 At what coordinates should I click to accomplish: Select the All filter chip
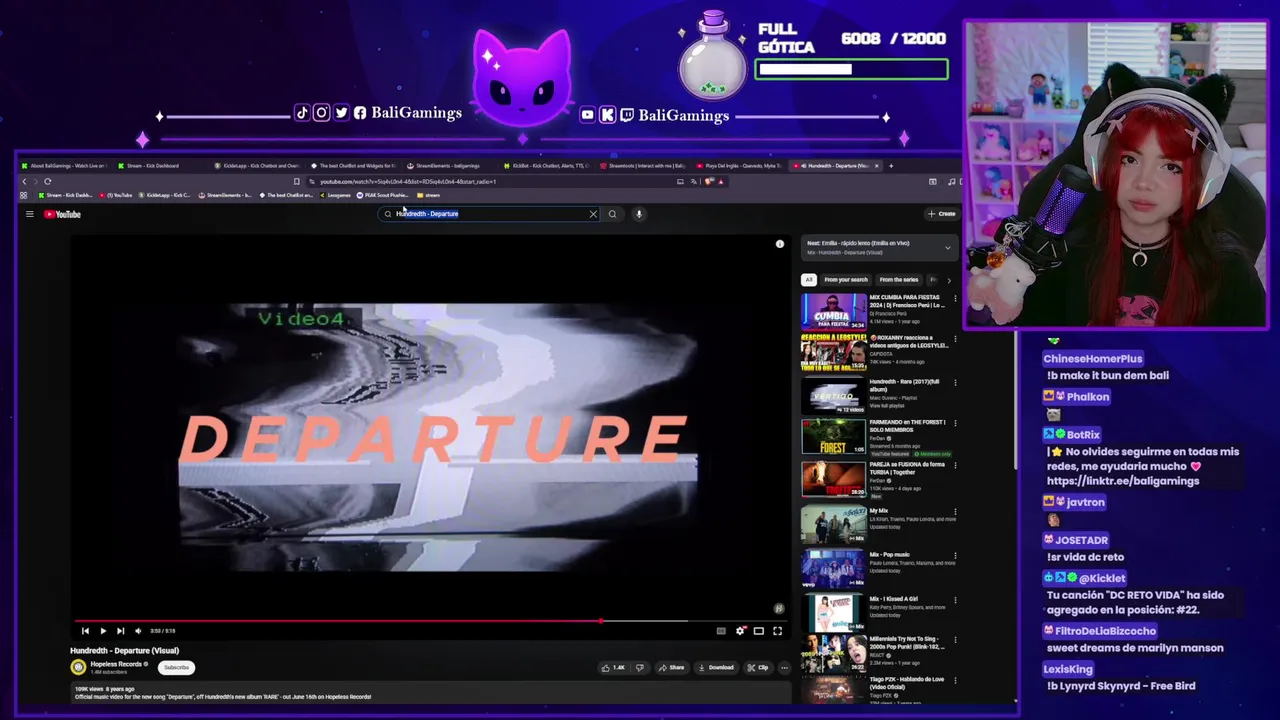click(809, 280)
